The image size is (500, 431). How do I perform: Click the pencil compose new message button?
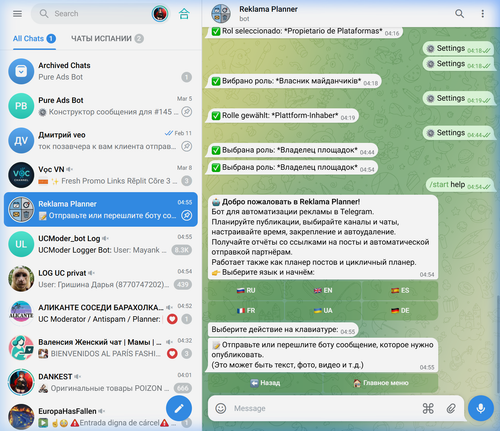pos(179,408)
